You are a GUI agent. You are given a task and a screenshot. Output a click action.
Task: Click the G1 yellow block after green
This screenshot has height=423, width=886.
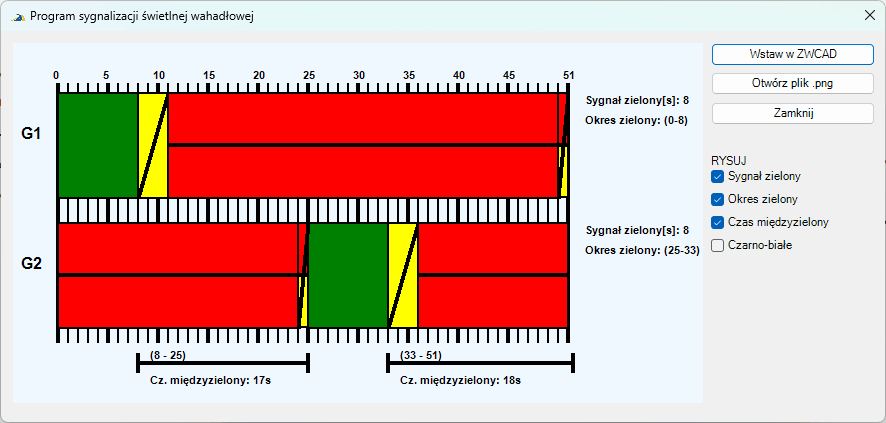tap(153, 145)
